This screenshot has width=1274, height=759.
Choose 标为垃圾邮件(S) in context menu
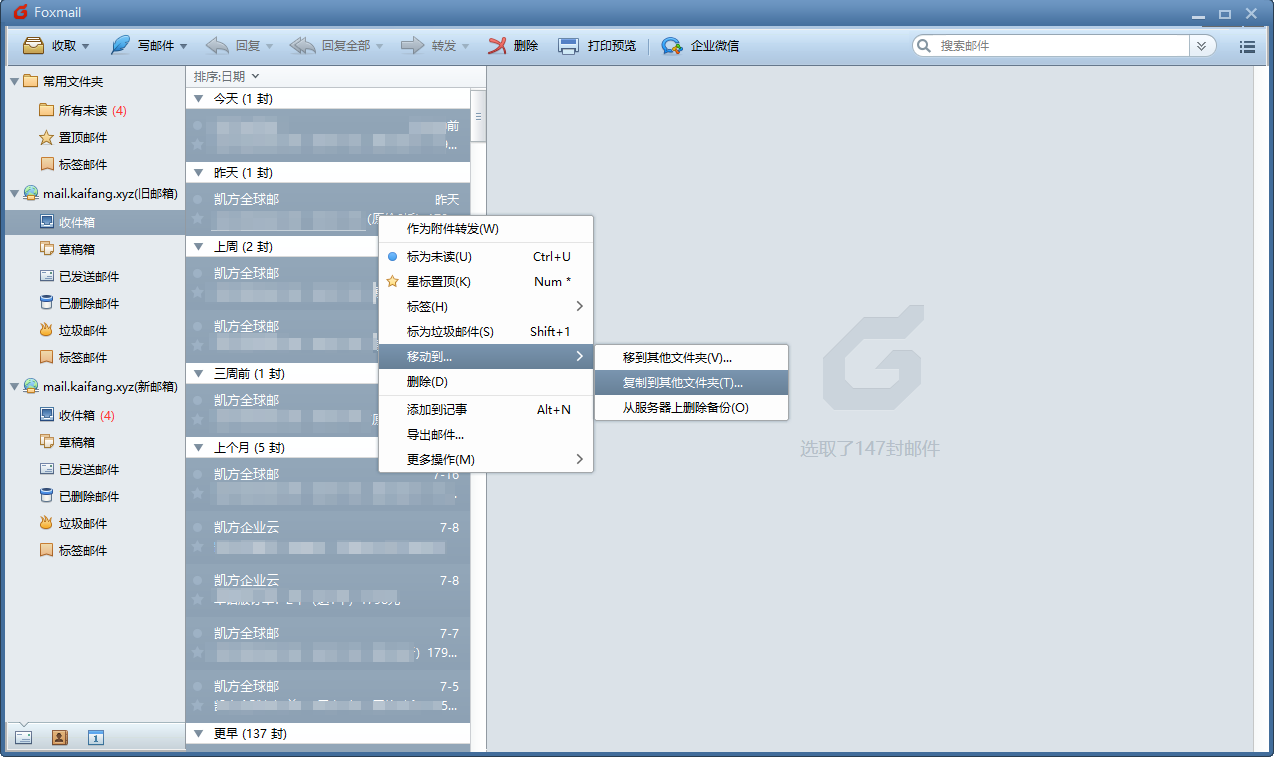(x=486, y=332)
